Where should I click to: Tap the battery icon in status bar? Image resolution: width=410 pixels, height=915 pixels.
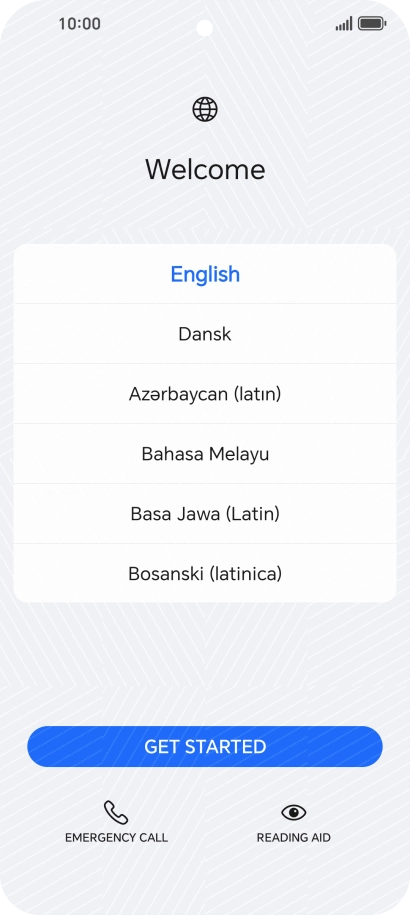tap(372, 24)
